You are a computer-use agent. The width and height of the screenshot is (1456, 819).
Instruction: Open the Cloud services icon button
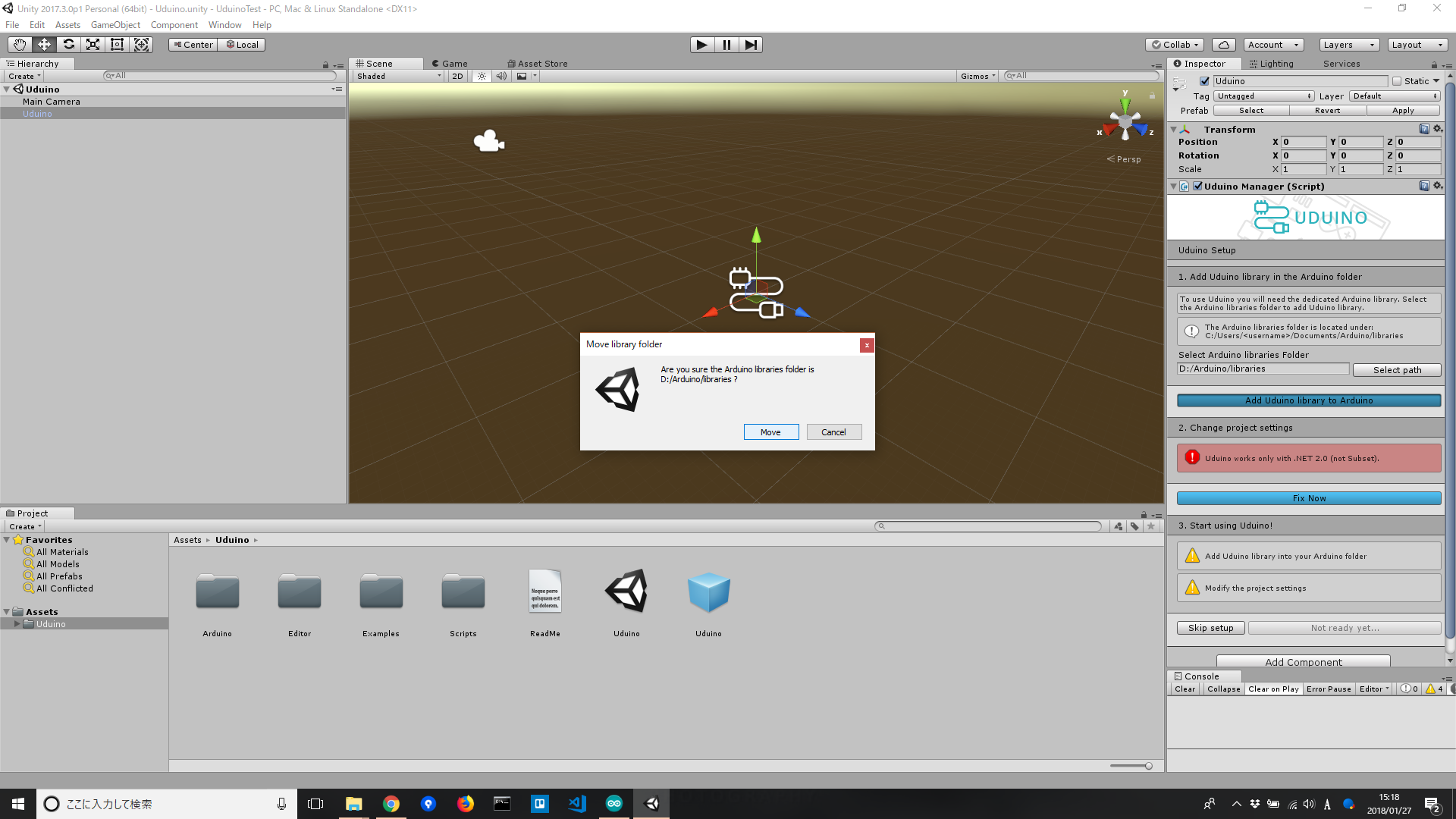(x=1223, y=45)
